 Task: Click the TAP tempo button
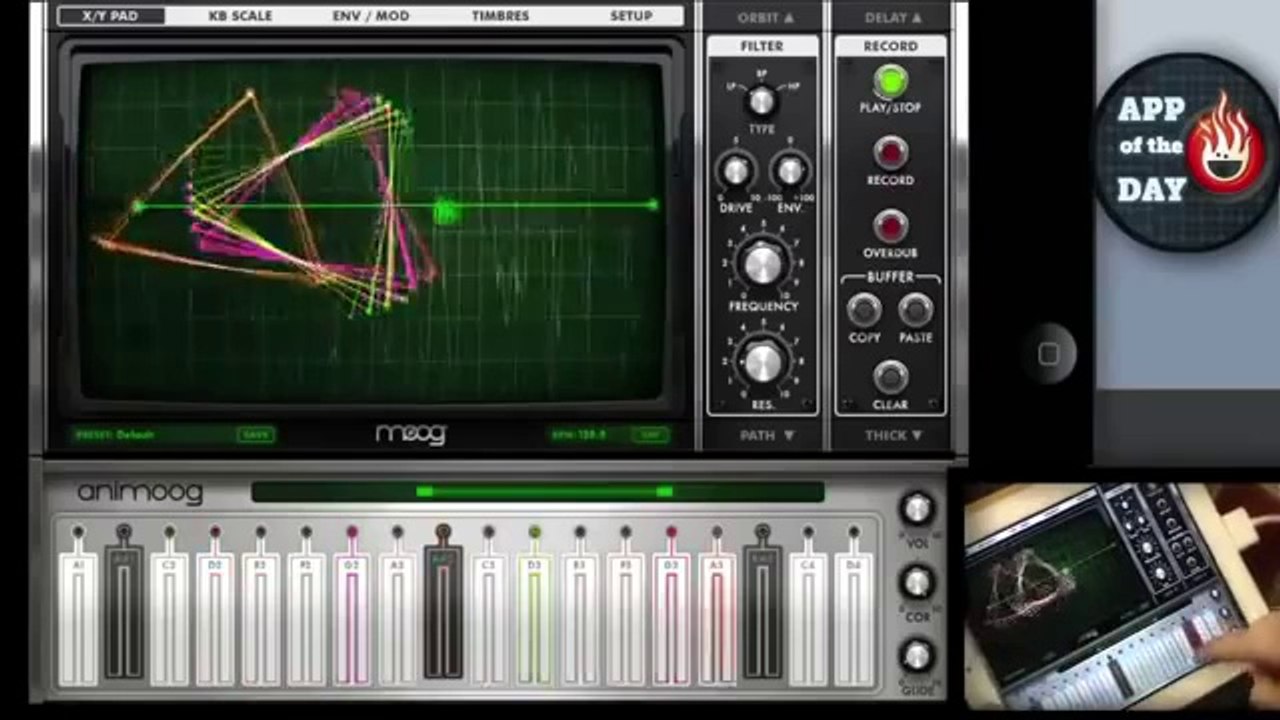click(x=650, y=434)
